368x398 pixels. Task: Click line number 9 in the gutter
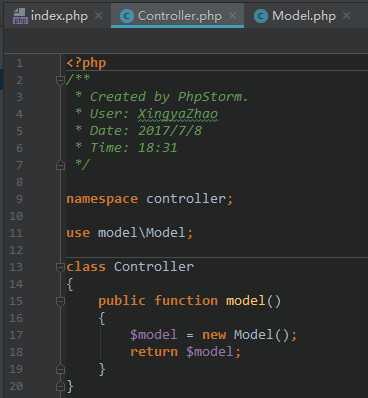[x=19, y=199]
